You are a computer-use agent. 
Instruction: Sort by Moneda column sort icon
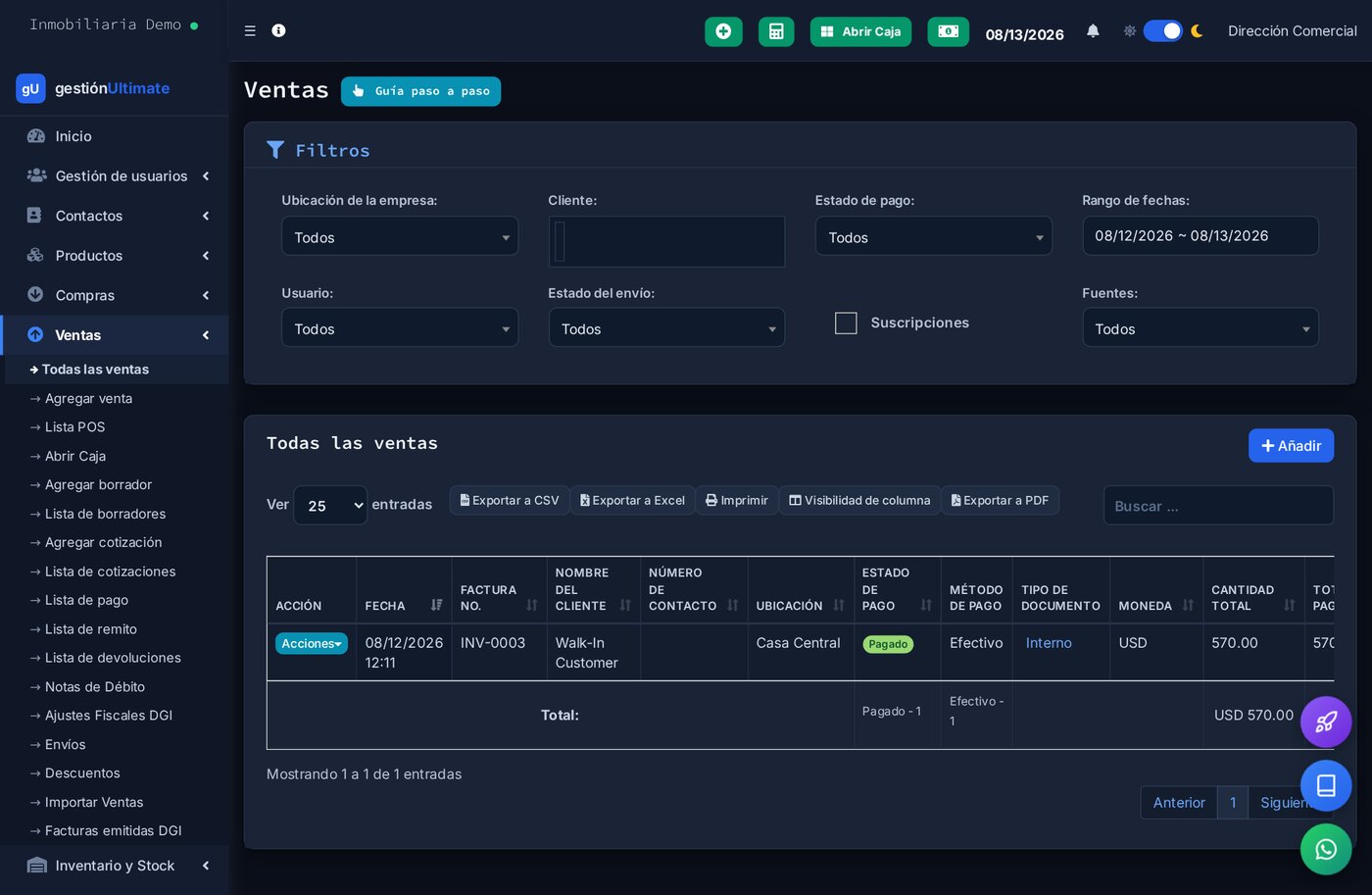pyautogui.click(x=1188, y=605)
